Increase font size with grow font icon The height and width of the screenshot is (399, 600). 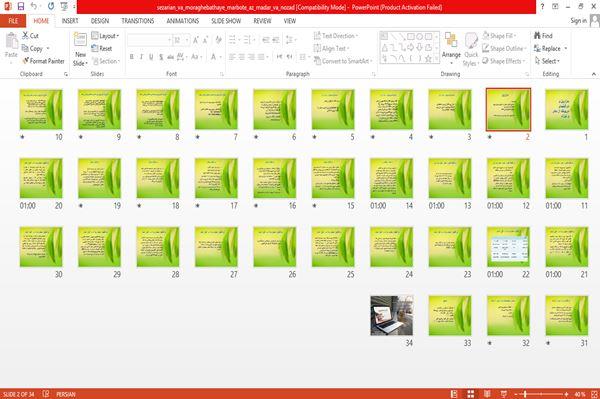[x=196, y=40]
